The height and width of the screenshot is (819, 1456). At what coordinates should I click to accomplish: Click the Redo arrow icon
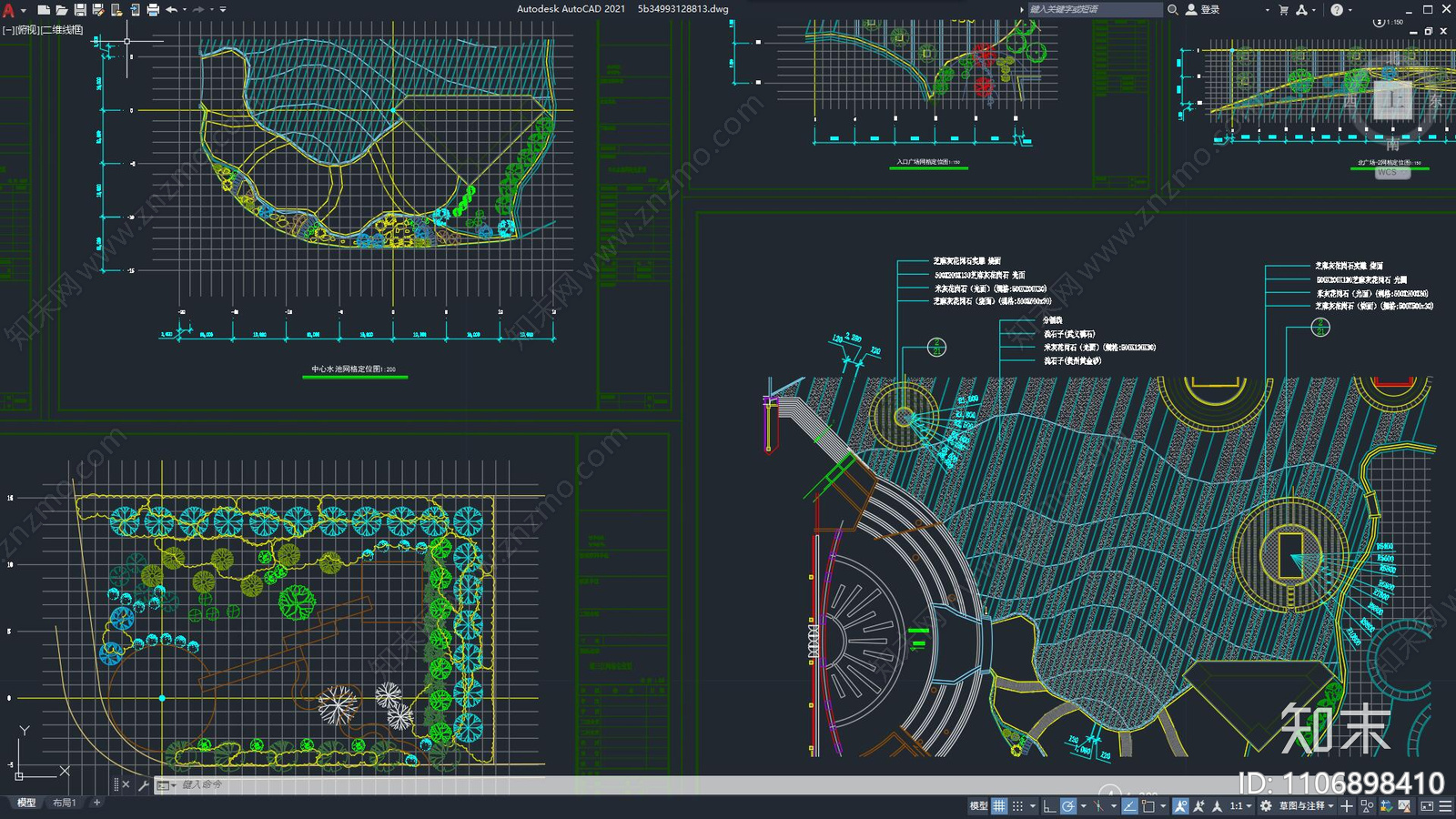198,10
